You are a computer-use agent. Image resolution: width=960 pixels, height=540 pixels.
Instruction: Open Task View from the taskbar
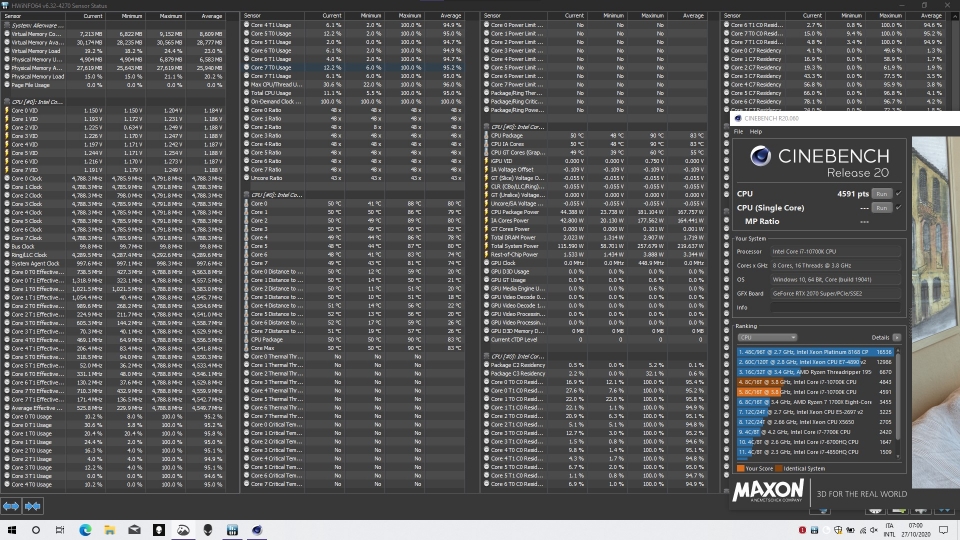point(60,530)
